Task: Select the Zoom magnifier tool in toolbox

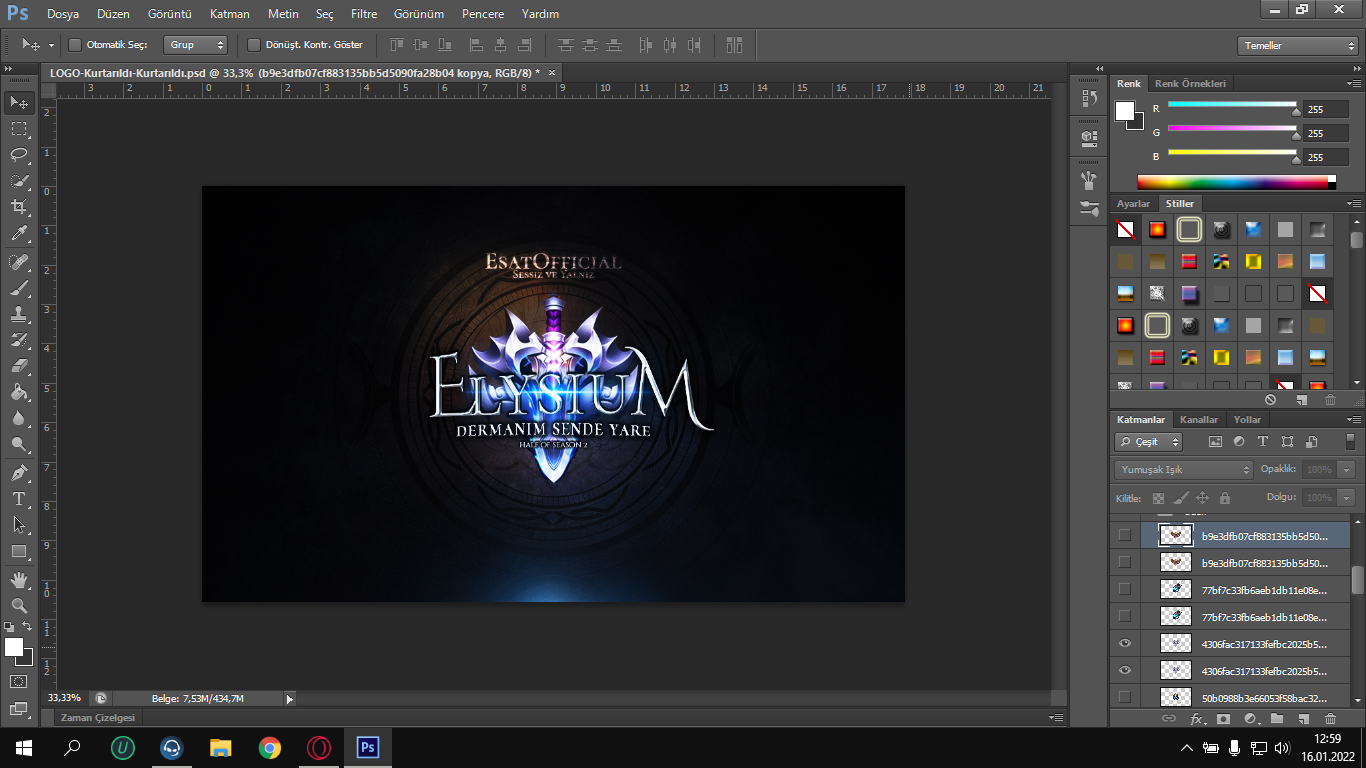Action: [19, 605]
